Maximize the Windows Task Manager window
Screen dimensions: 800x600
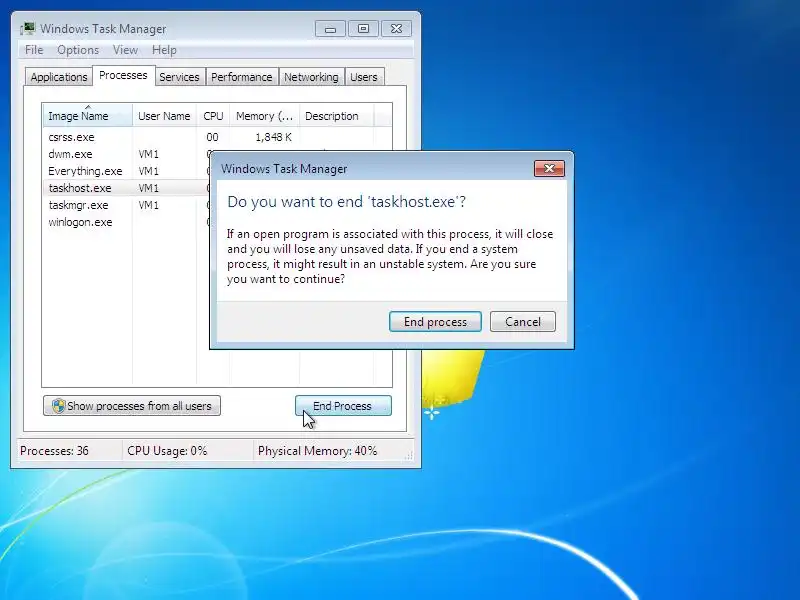363,29
